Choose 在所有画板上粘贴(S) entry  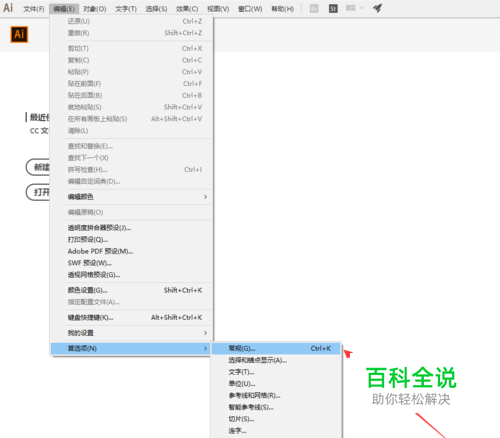tap(132, 119)
